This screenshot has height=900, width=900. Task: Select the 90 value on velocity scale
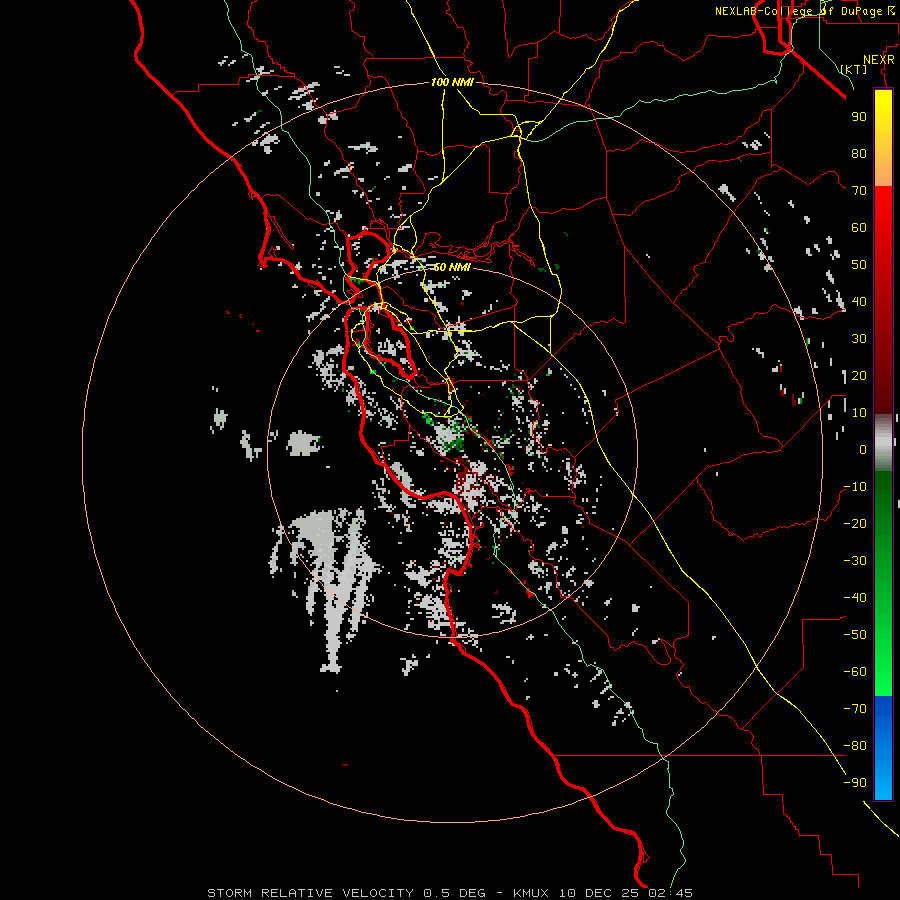pyautogui.click(x=859, y=117)
